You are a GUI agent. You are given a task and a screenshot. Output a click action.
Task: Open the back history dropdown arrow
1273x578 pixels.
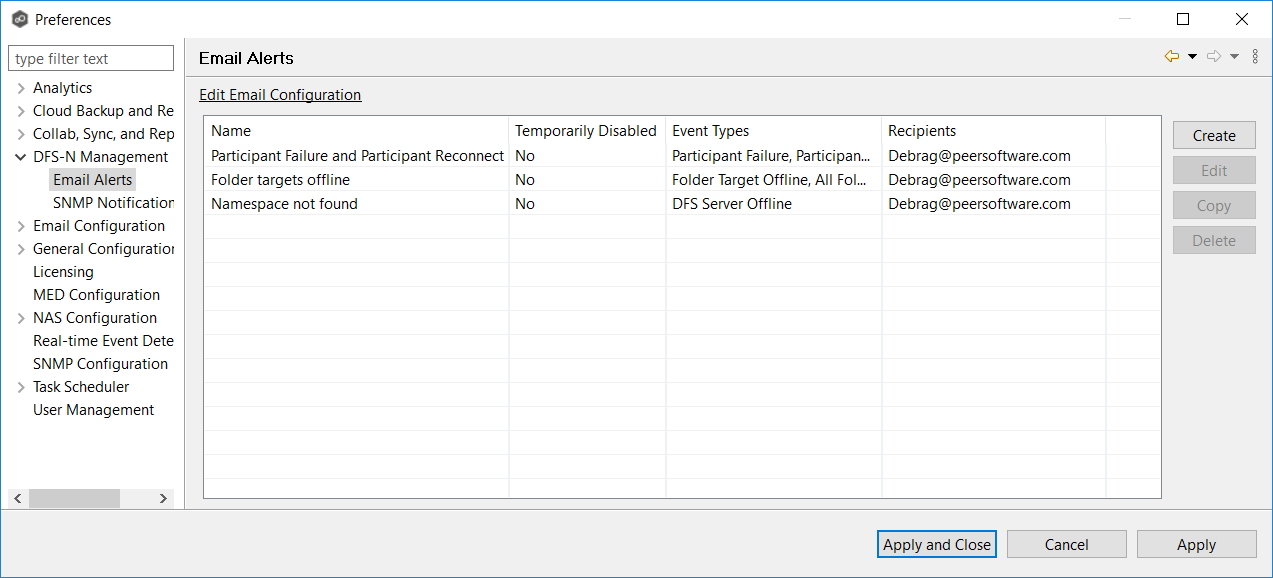click(x=1192, y=57)
